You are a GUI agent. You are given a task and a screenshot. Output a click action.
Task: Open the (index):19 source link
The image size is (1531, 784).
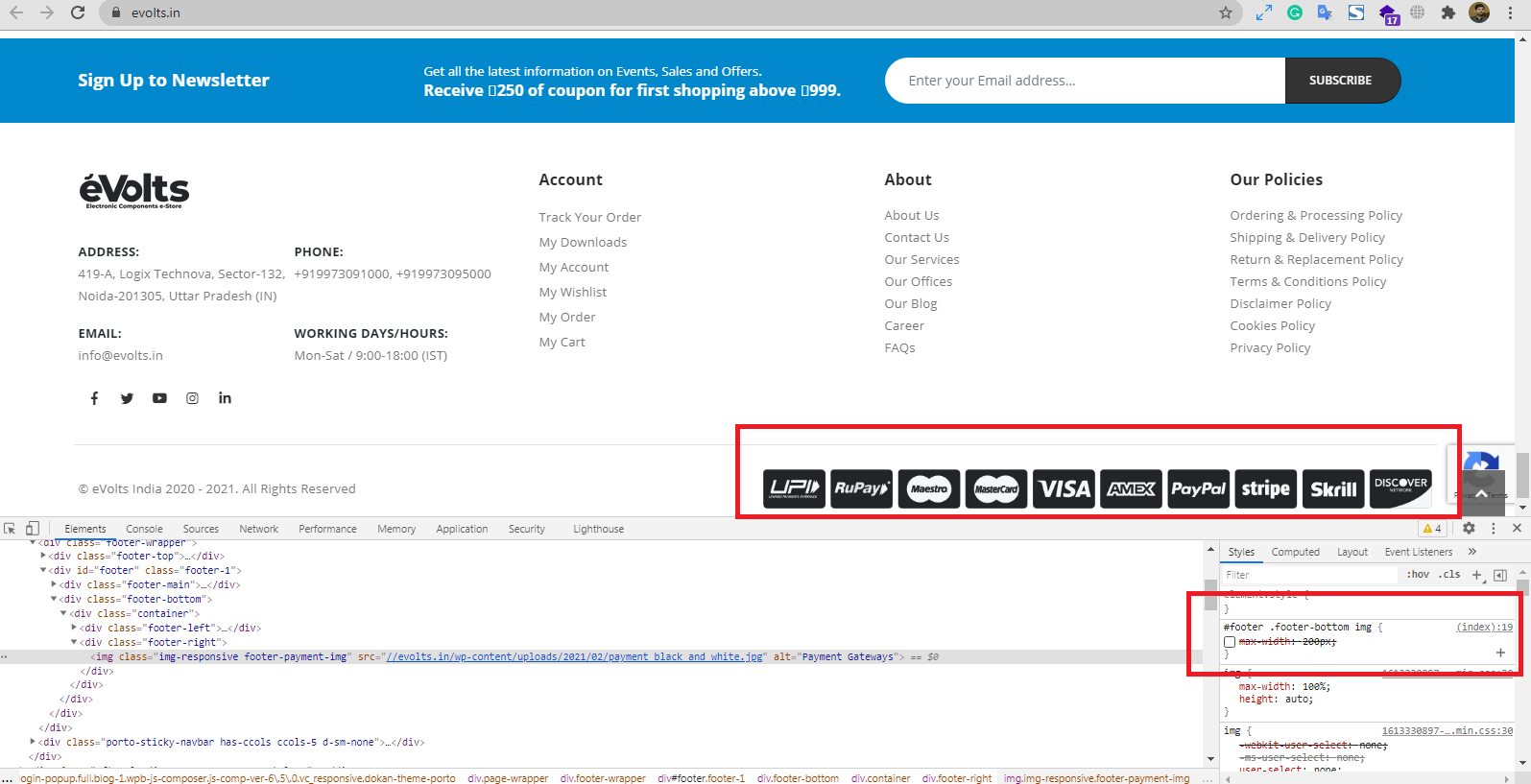point(1484,628)
